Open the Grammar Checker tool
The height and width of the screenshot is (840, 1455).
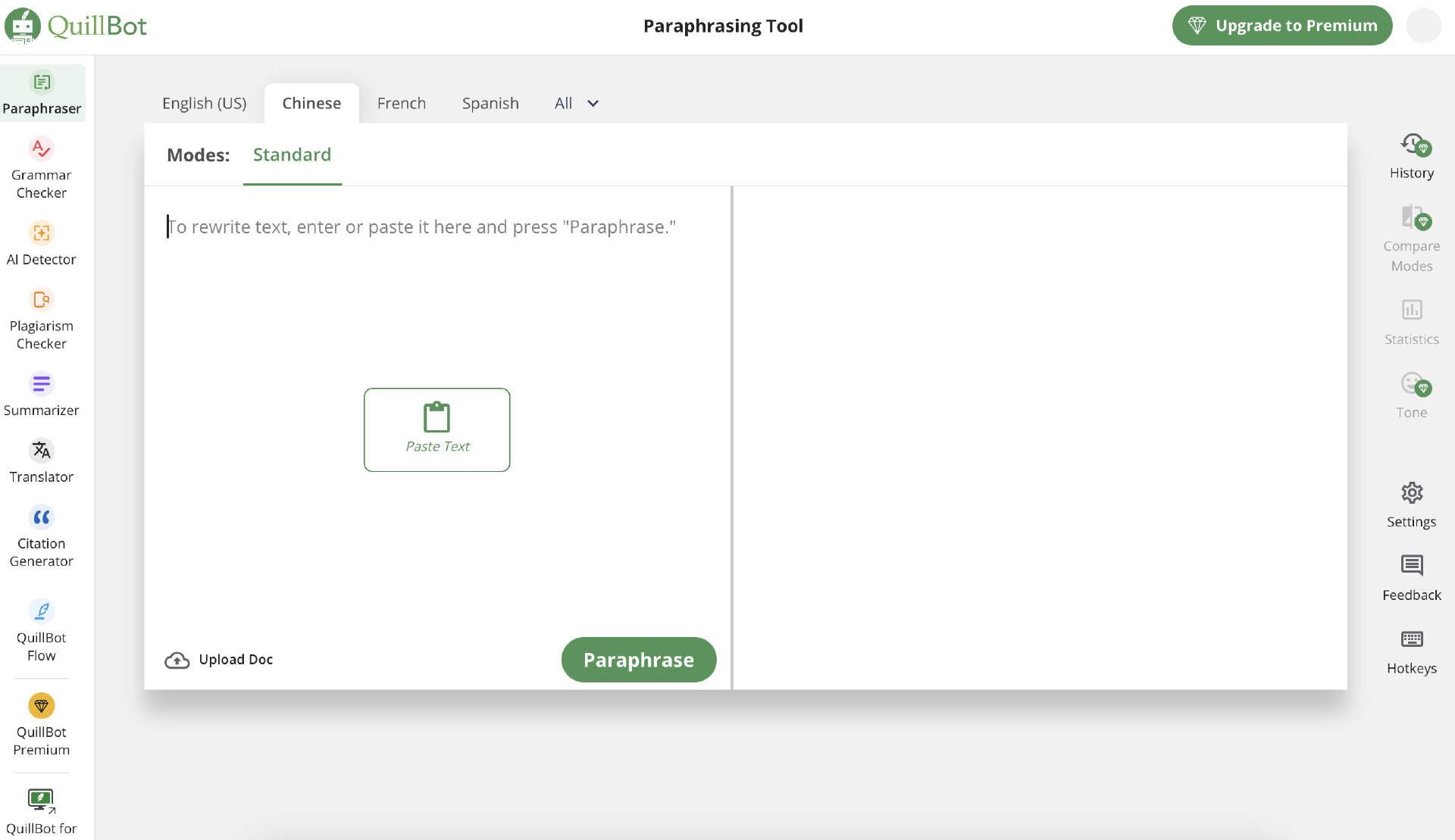42,167
